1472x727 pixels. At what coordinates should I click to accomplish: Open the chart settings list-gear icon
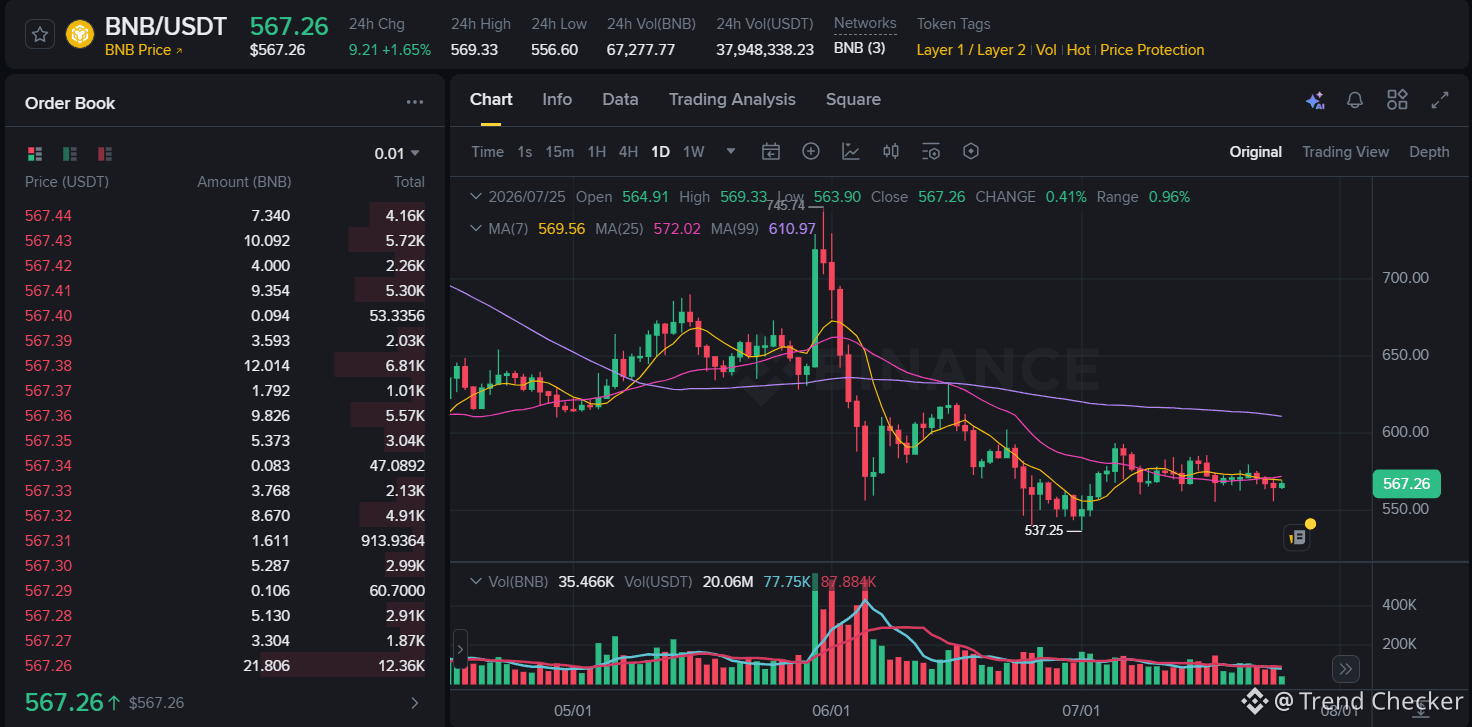tap(931, 151)
